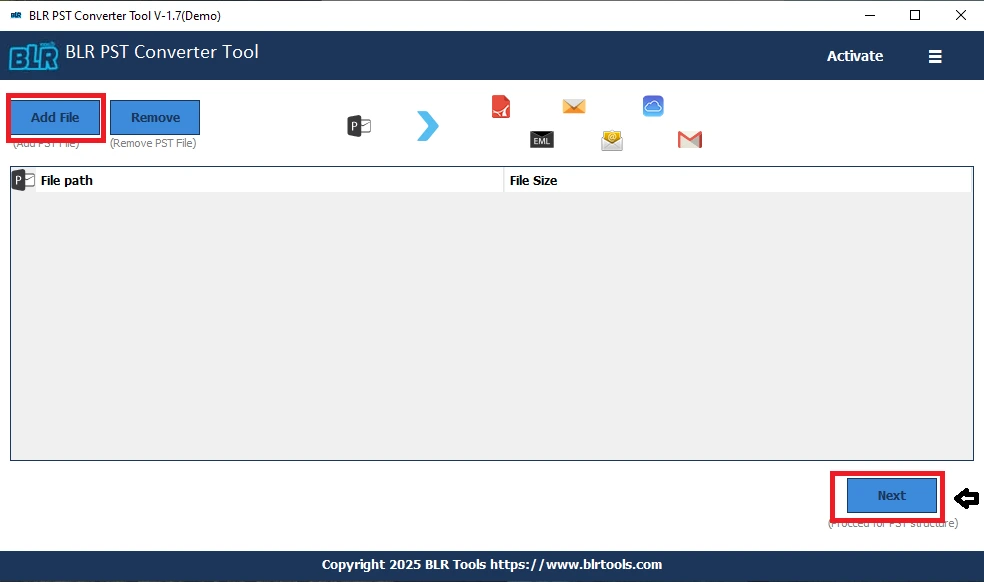
Task: Select the EML format icon
Action: (x=542, y=139)
